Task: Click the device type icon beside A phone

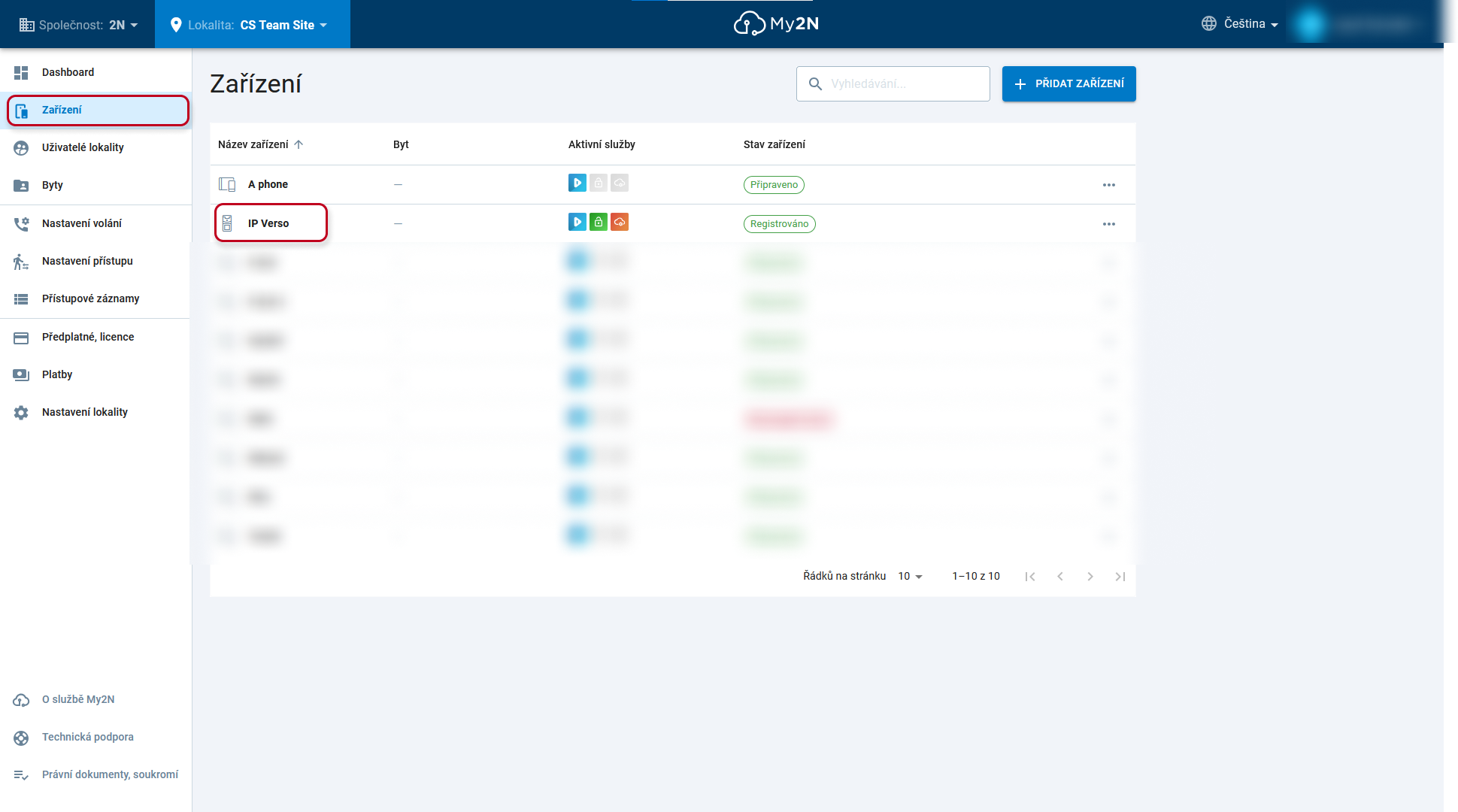Action: (227, 184)
